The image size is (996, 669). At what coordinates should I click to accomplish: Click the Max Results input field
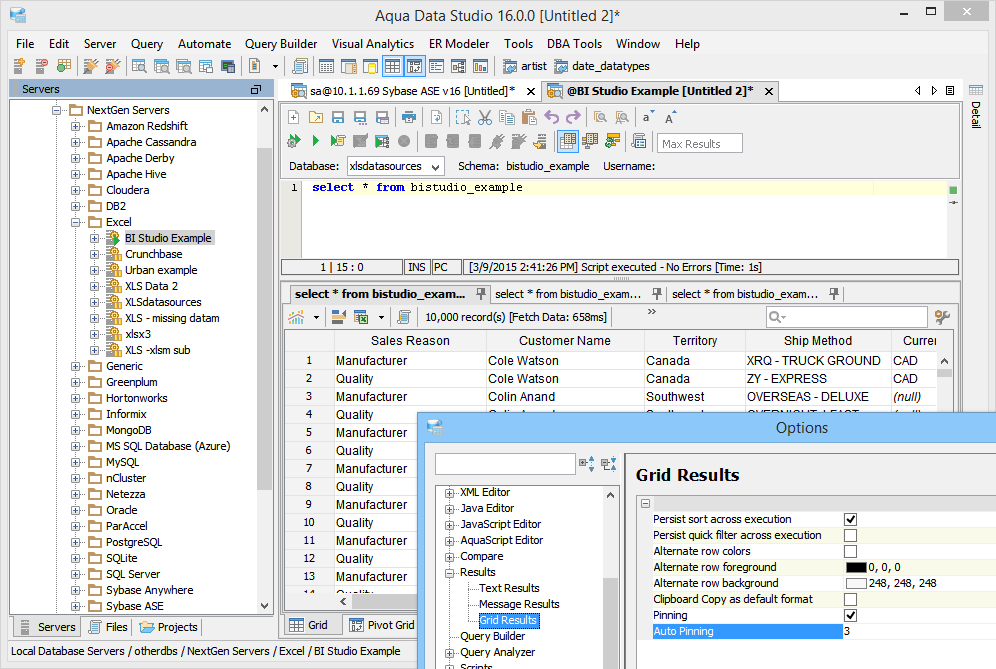[x=699, y=143]
